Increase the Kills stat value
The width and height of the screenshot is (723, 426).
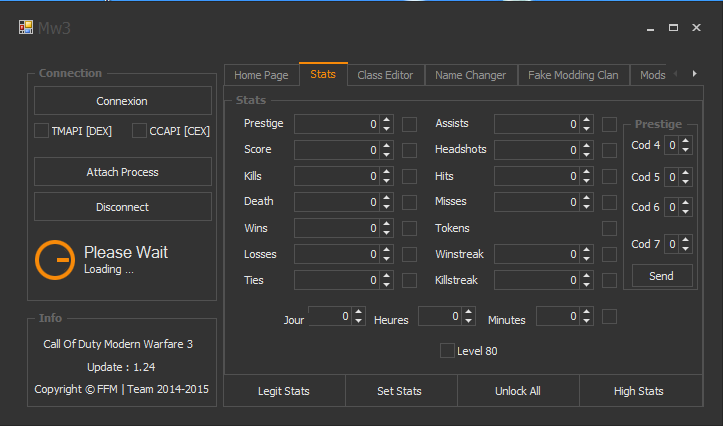(386, 172)
